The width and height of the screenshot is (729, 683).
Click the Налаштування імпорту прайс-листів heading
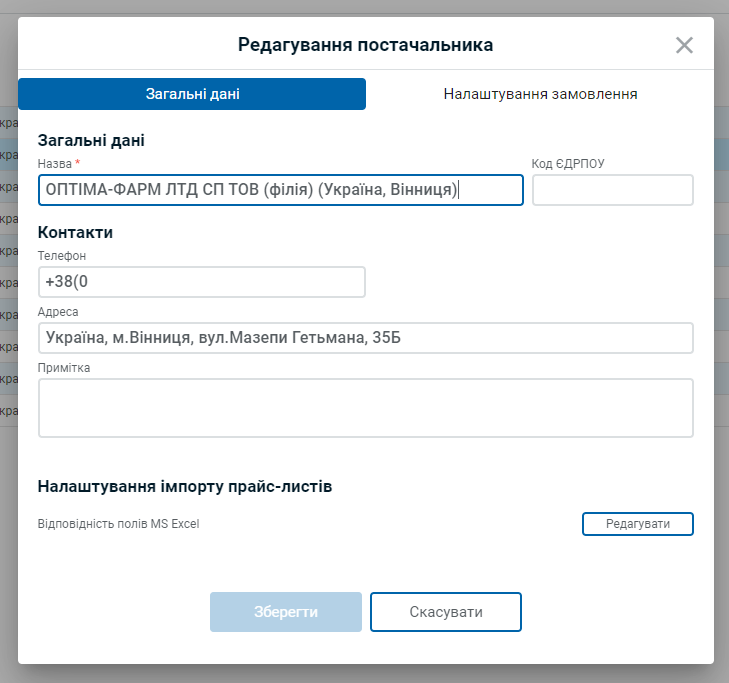pyautogui.click(x=185, y=486)
